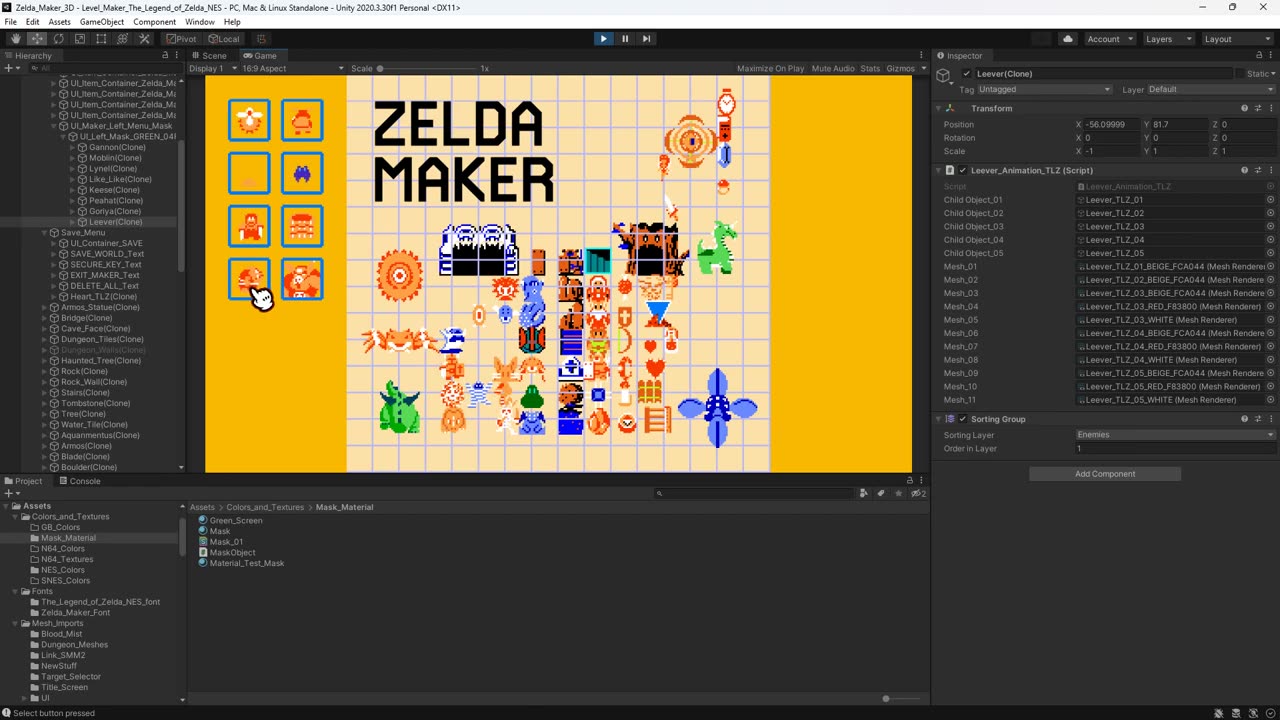Open the Layout dropdown
This screenshot has width=1280, height=720.
click(1237, 39)
